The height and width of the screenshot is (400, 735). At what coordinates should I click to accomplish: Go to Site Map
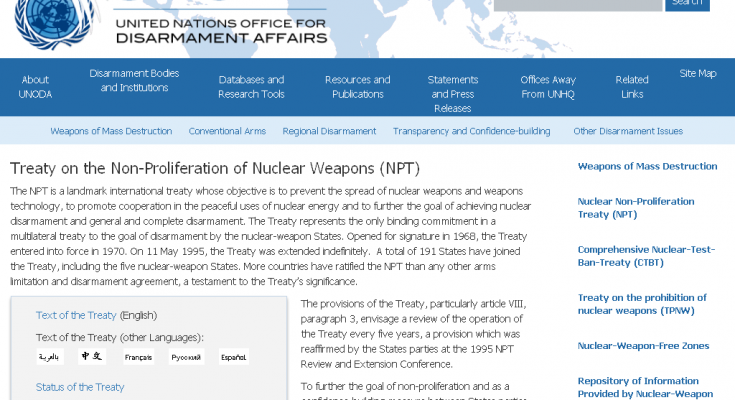point(697,73)
